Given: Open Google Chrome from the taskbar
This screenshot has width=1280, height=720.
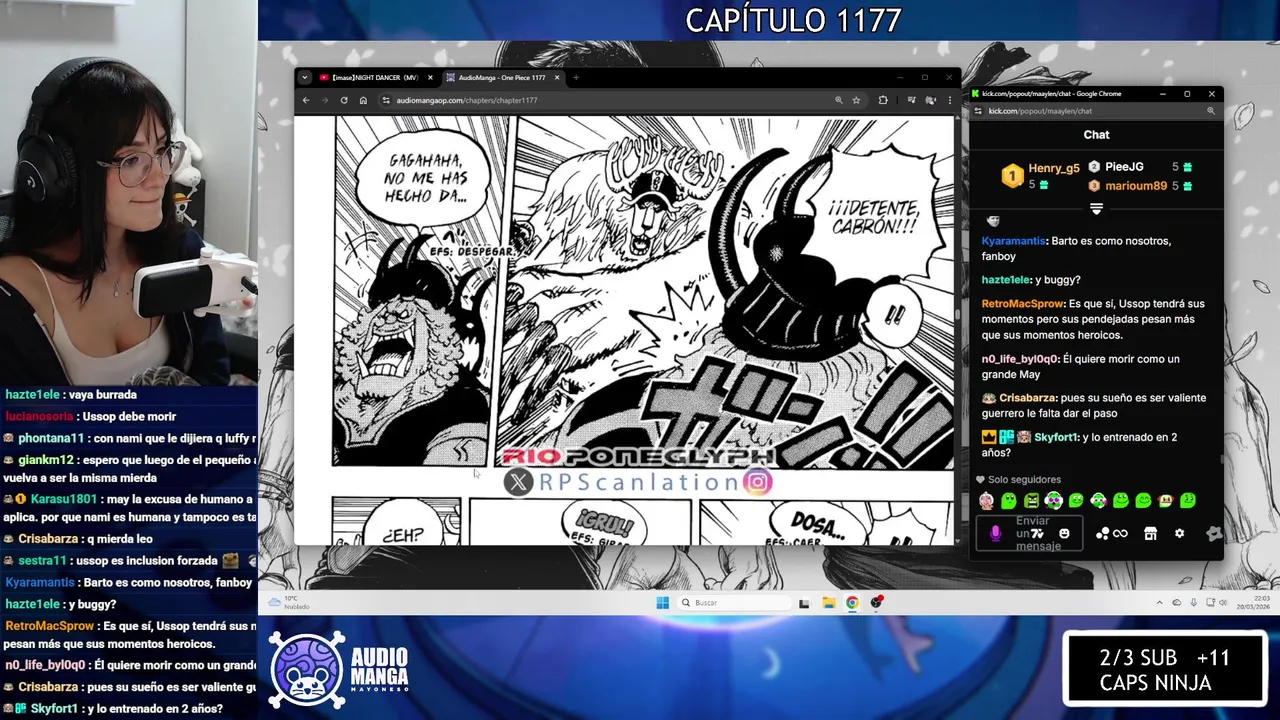Looking at the screenshot, I should click(x=852, y=603).
